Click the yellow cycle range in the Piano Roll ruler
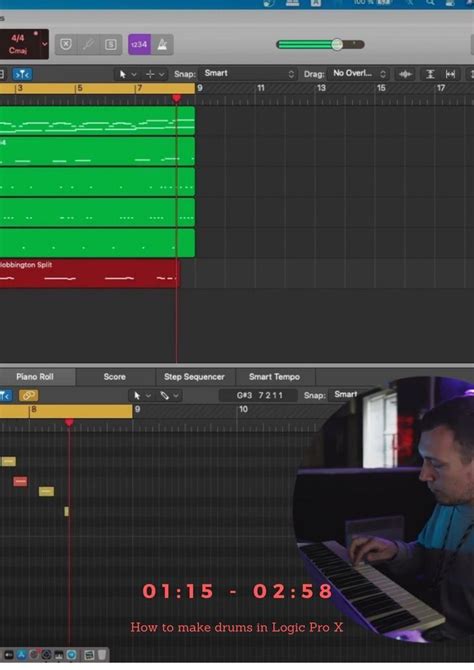This screenshot has width=474, height=670. pyautogui.click(x=66, y=411)
